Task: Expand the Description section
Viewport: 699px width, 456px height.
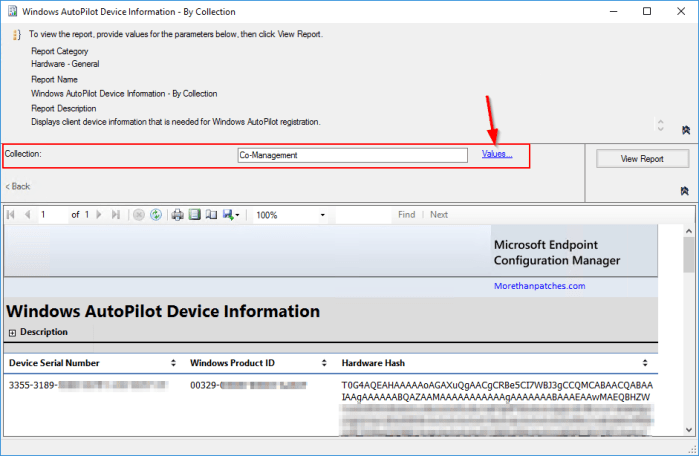Action: 13,332
